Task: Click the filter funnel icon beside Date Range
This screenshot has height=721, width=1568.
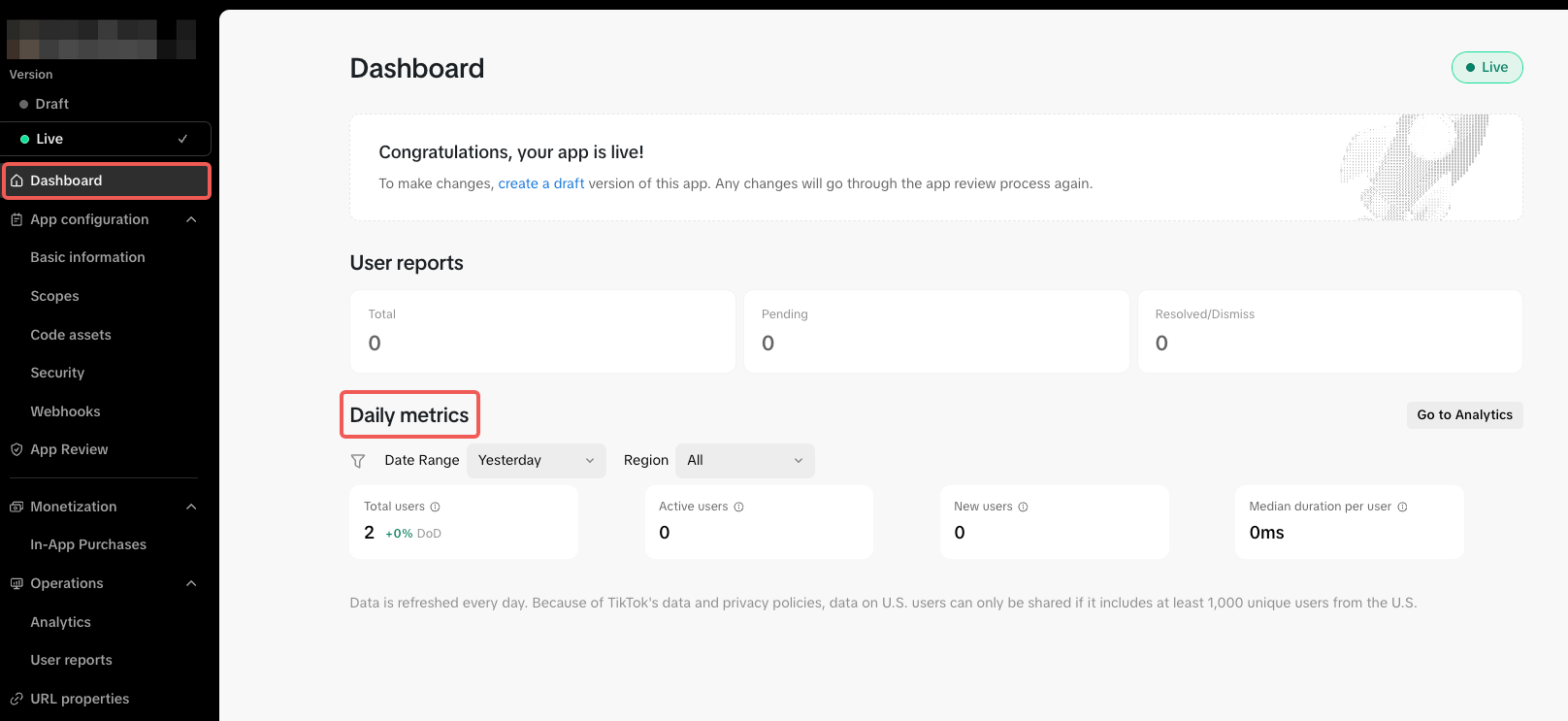Action: [358, 461]
